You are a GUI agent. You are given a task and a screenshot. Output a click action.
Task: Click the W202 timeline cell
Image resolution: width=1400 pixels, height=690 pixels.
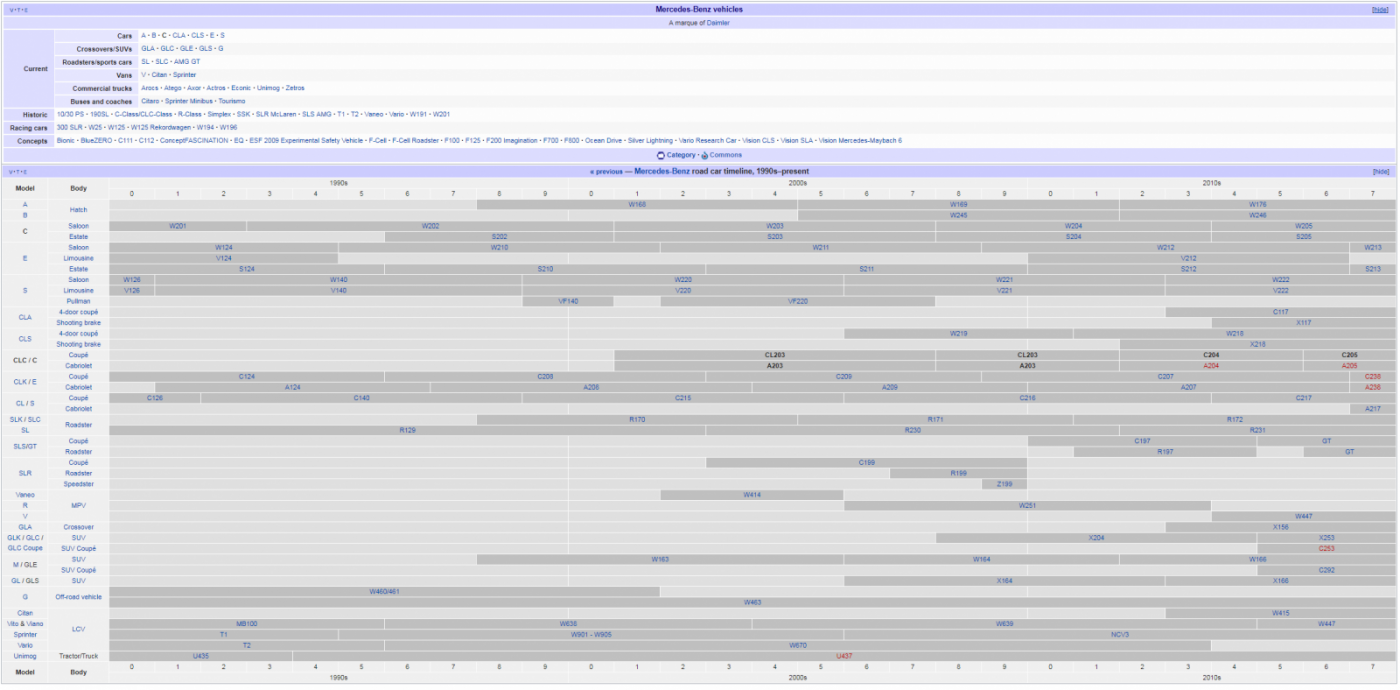(430, 226)
